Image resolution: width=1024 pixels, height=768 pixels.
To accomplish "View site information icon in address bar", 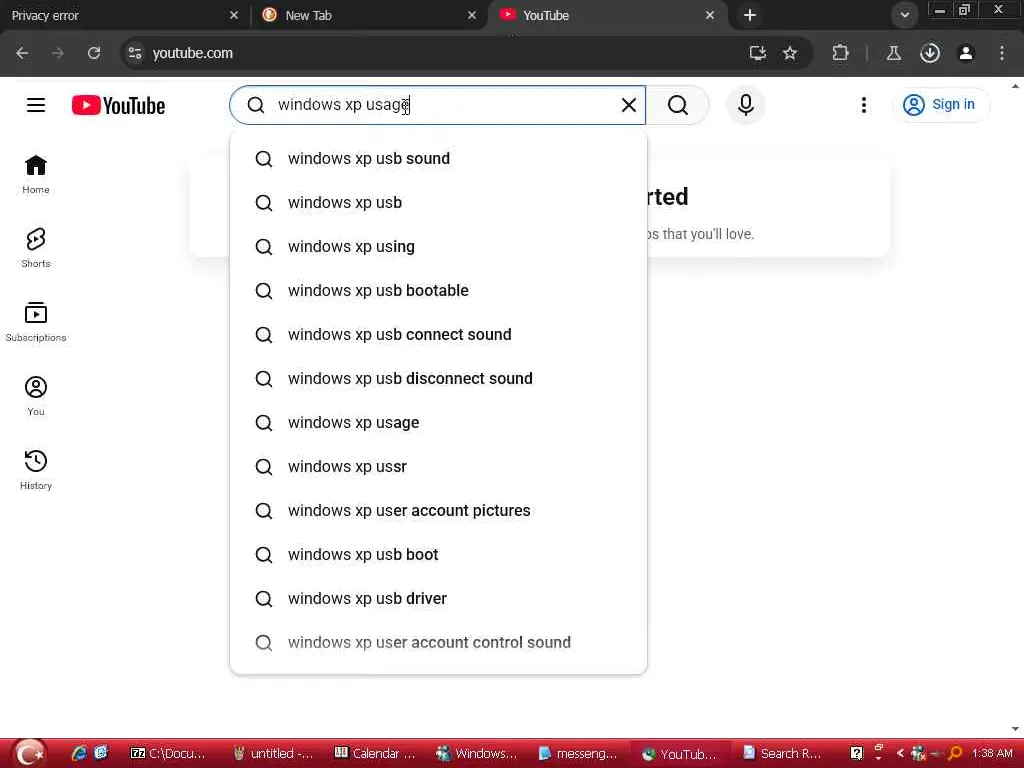I will (x=135, y=53).
